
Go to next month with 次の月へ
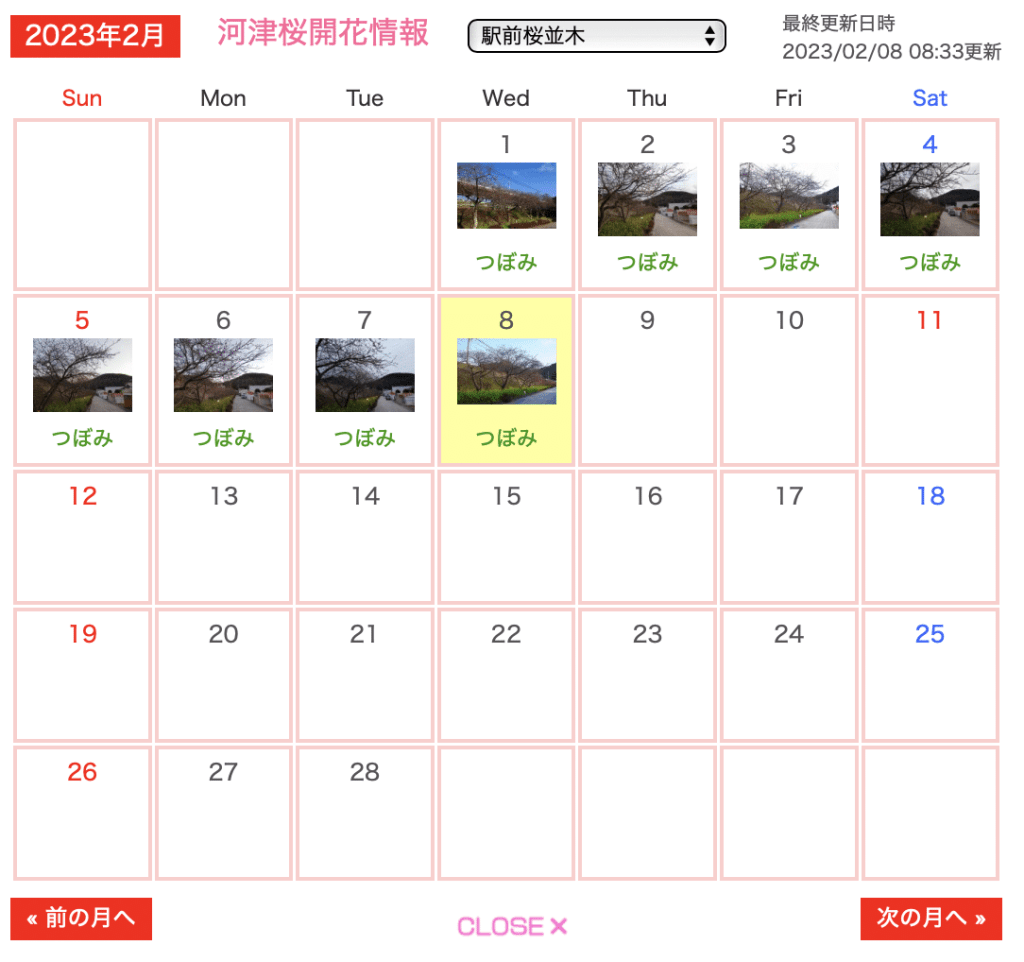point(931,919)
